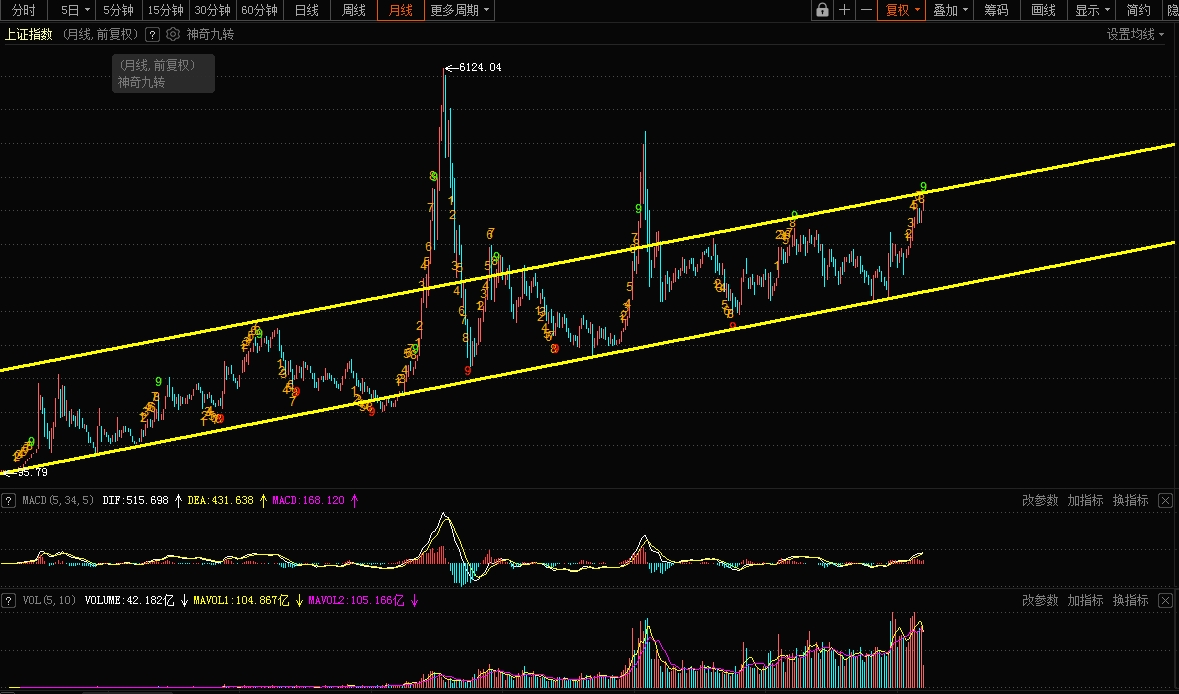Open the help icon beside 上证指数 title

click(x=152, y=34)
